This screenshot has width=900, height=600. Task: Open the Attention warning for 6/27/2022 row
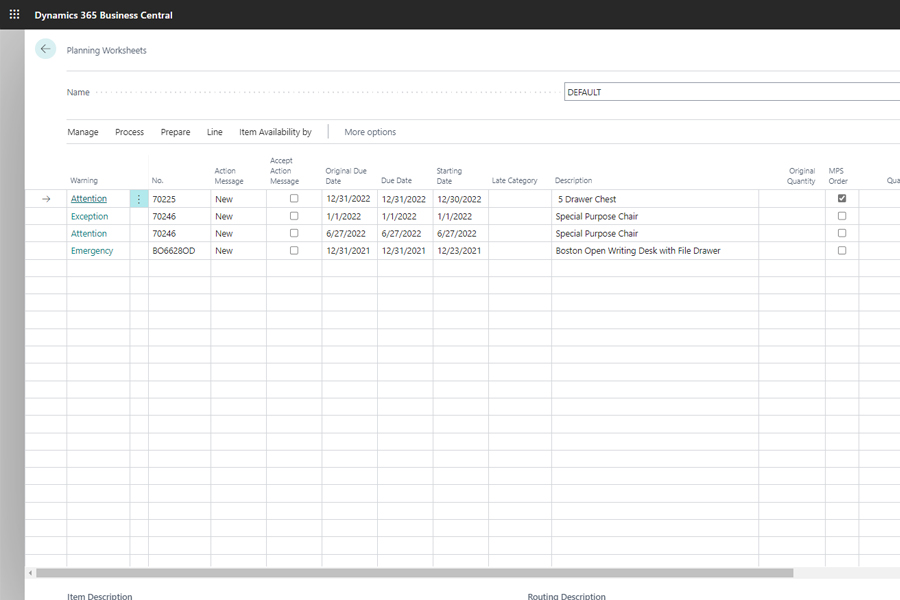[89, 234]
